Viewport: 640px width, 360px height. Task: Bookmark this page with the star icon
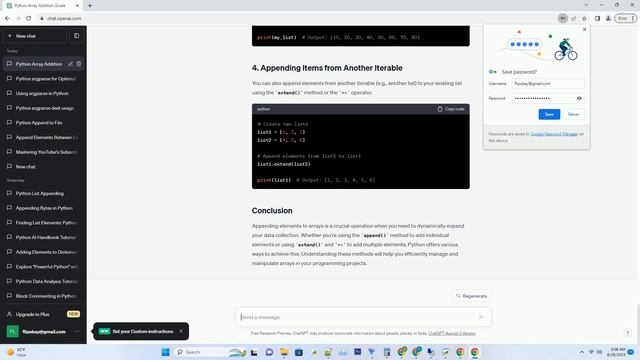click(584, 18)
